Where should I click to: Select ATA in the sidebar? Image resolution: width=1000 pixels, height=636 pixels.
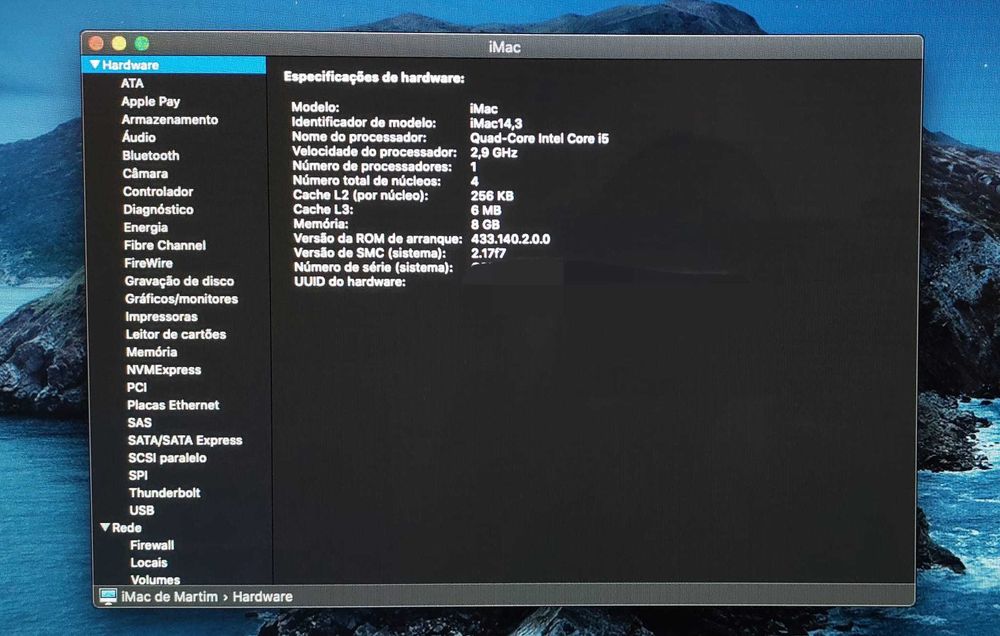click(x=132, y=83)
